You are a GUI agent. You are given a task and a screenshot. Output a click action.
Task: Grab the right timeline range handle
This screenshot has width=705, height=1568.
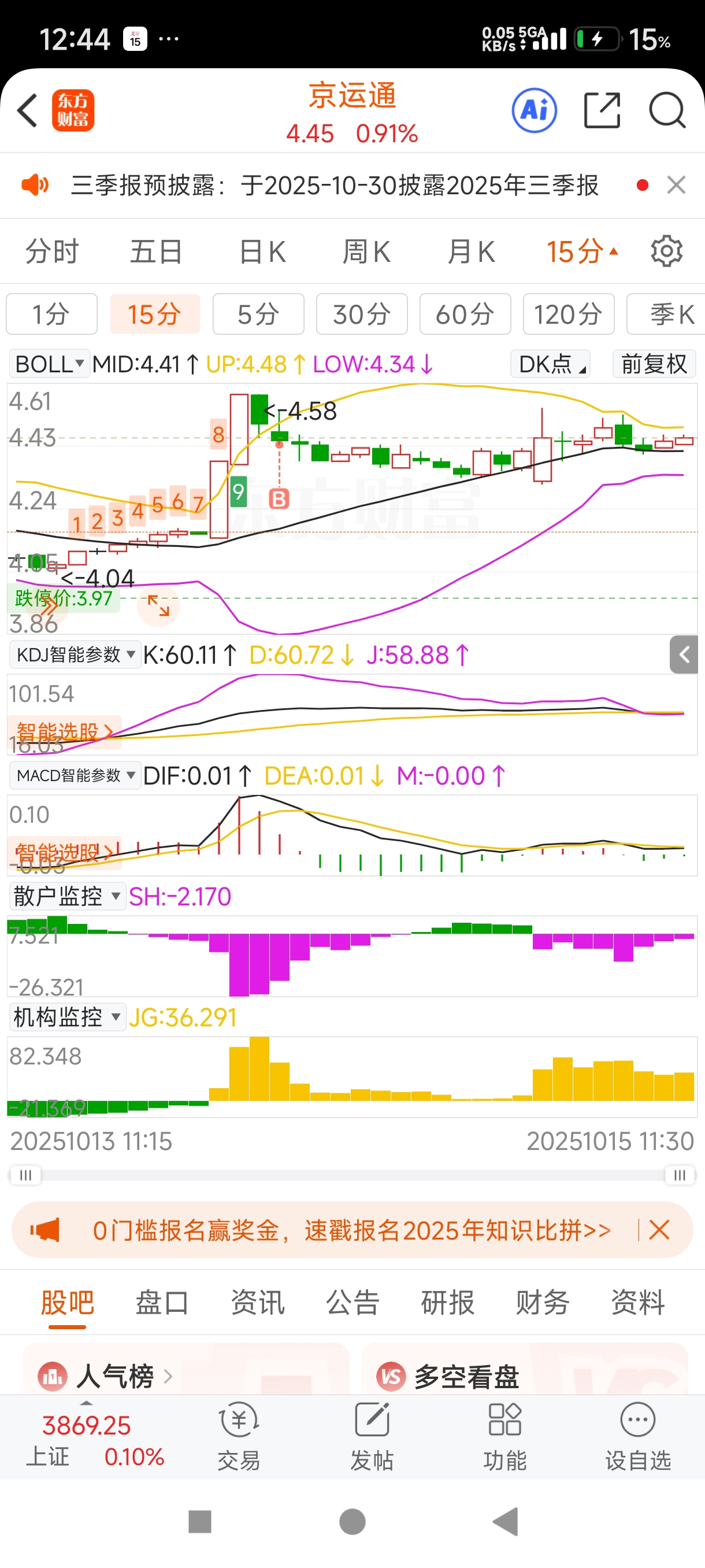tap(680, 1175)
